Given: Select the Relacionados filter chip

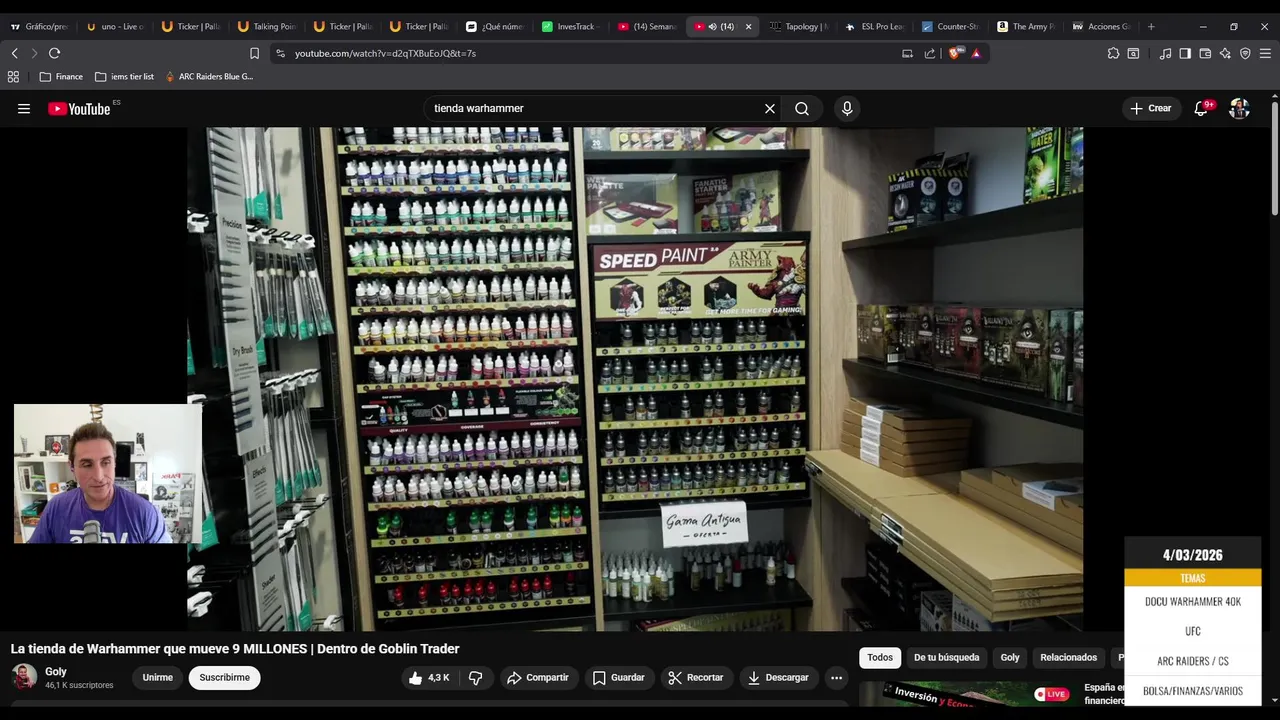Looking at the screenshot, I should tap(1068, 658).
